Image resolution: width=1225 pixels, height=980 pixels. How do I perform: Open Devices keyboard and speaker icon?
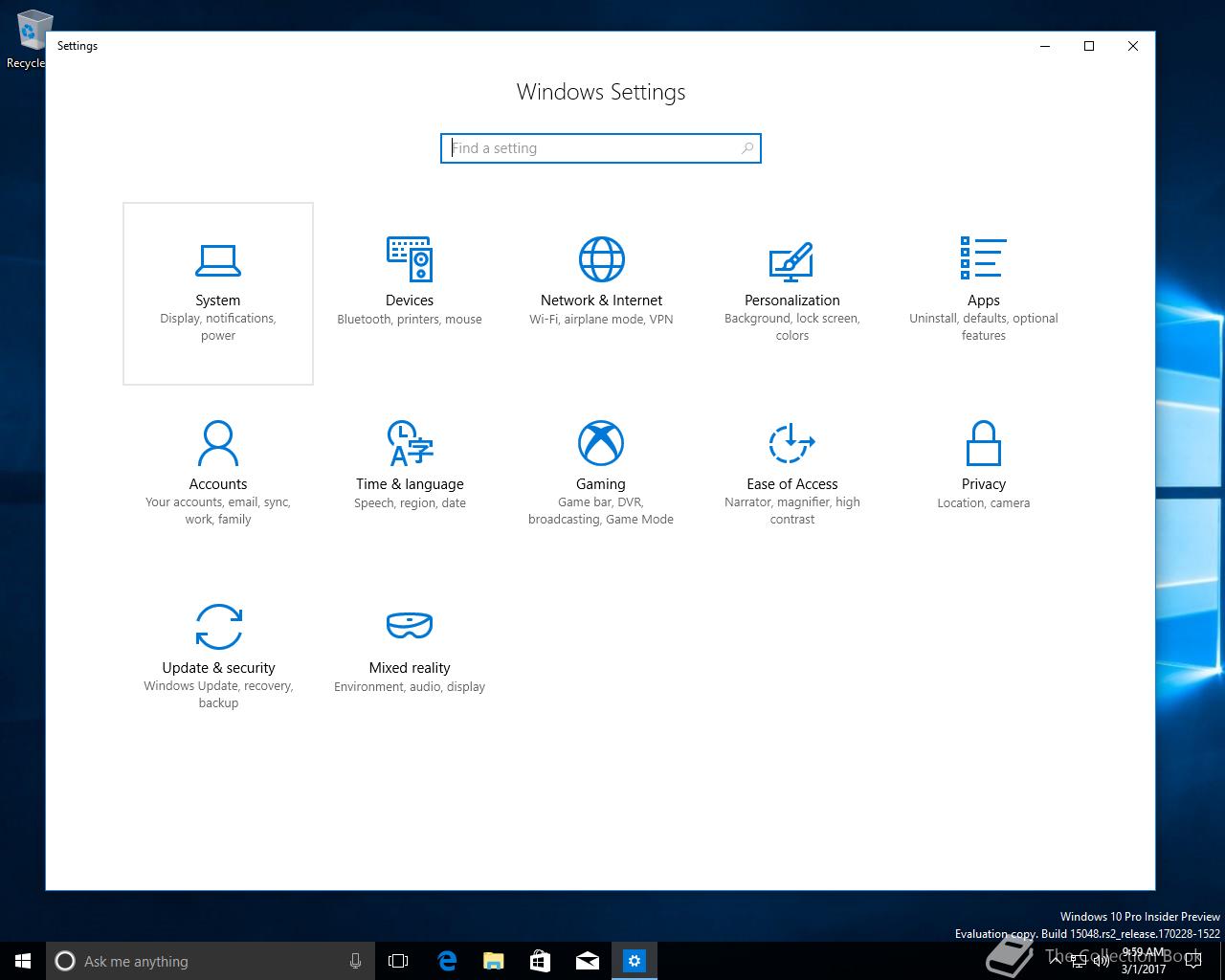coord(410,259)
